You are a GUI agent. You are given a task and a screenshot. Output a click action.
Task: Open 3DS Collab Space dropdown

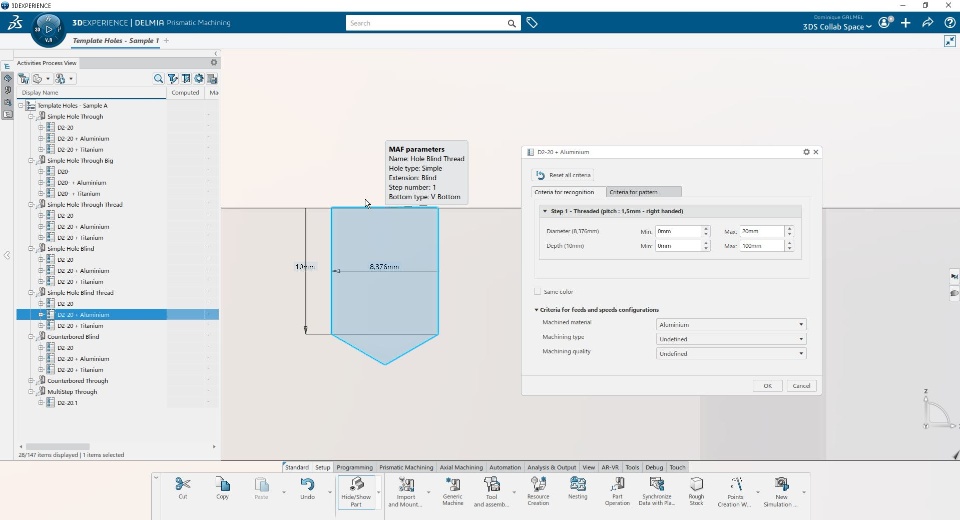(x=837, y=27)
